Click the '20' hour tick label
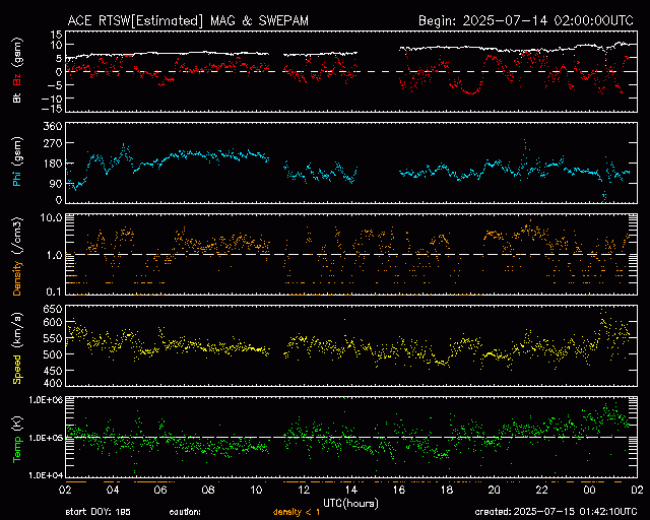 click(x=494, y=490)
